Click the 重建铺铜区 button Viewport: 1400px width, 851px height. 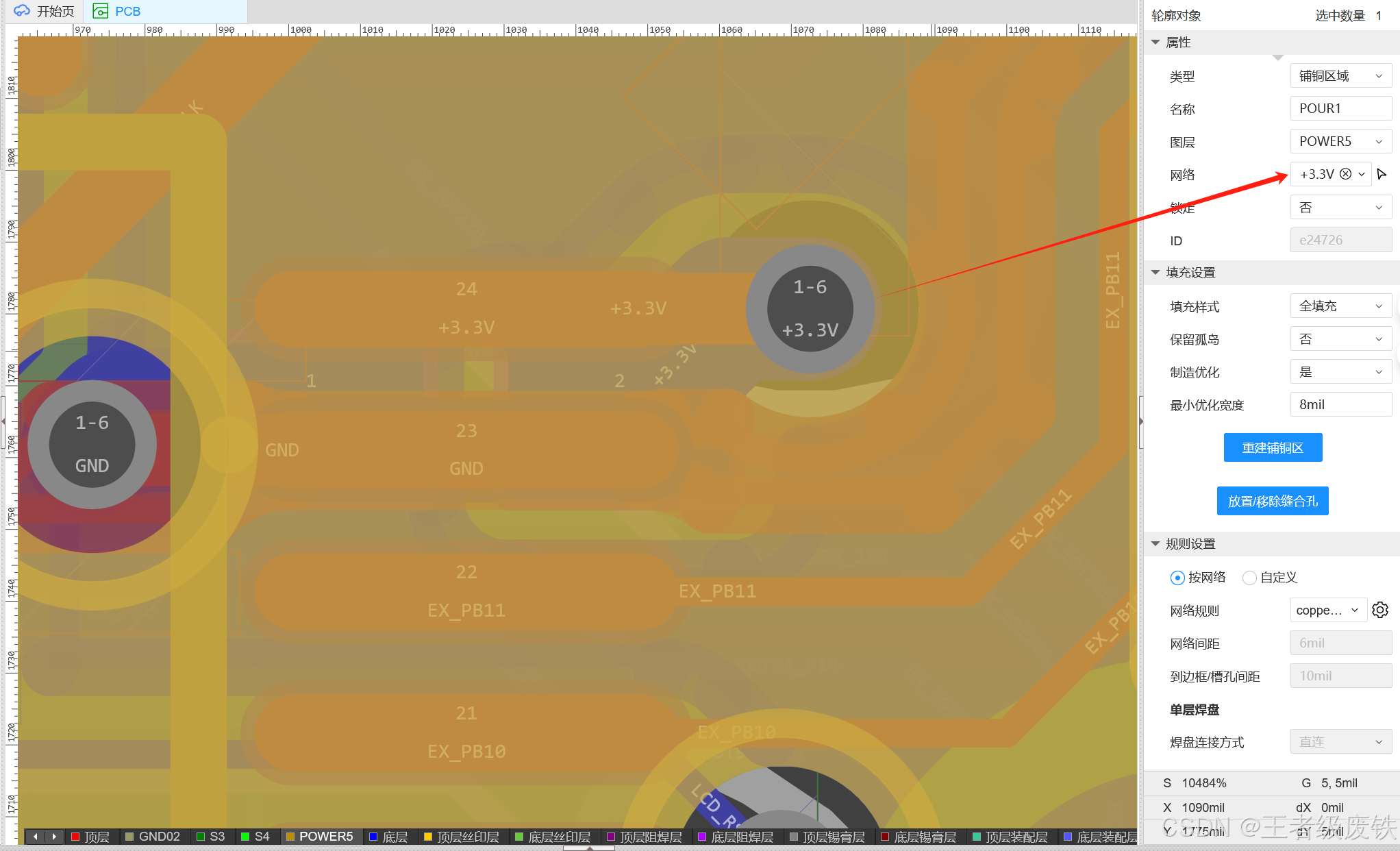tap(1273, 447)
